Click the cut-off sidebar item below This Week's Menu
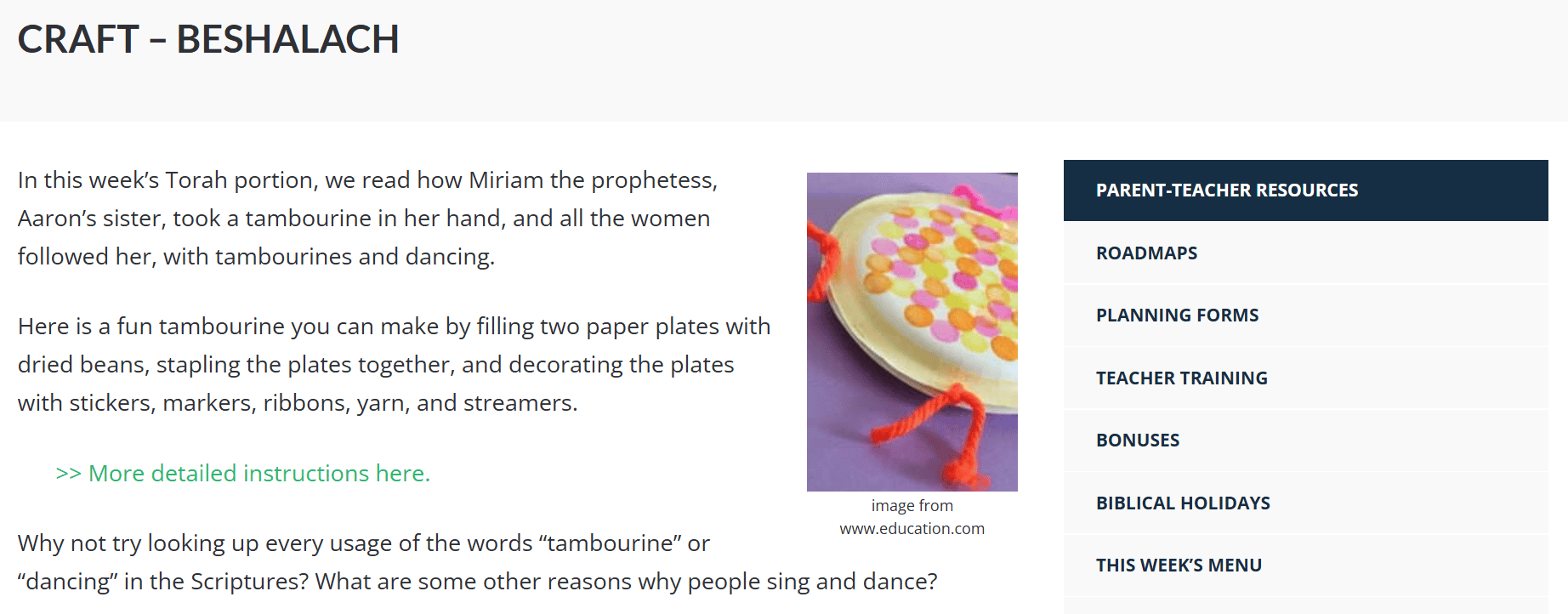 tap(1305, 607)
